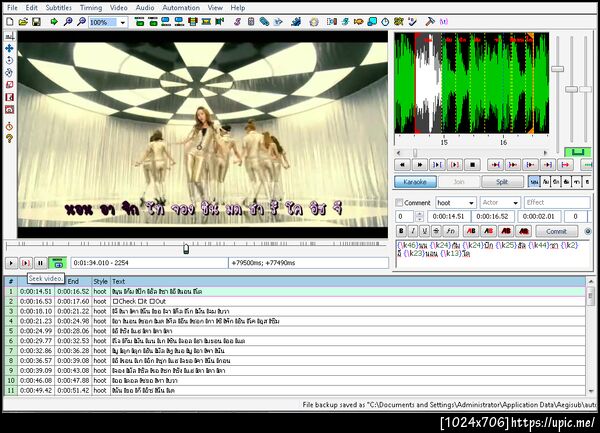Screen dimensions: 600x433
Task: Play the video
Action: 11,263
